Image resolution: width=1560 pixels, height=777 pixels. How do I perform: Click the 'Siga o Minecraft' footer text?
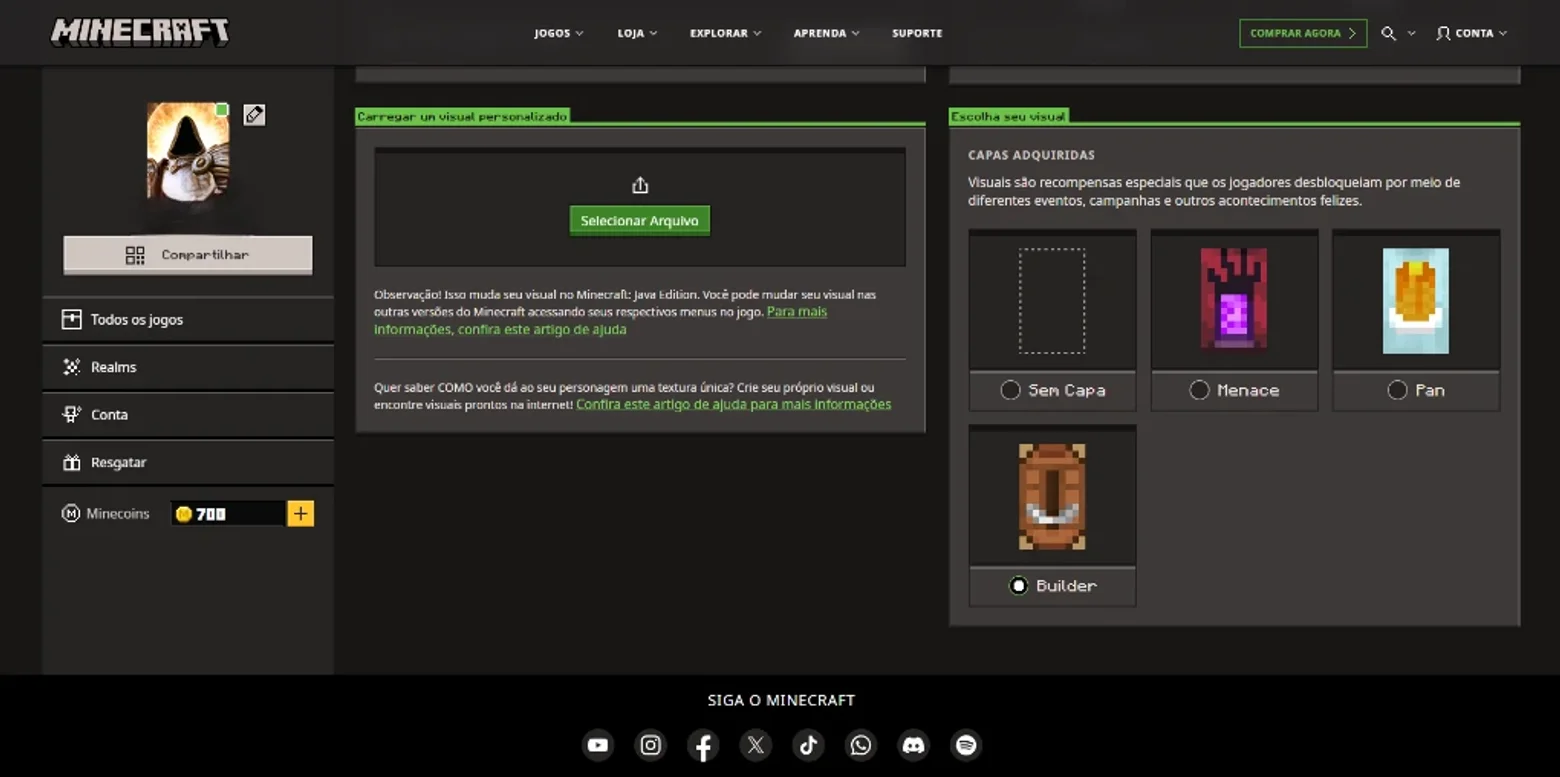[781, 700]
